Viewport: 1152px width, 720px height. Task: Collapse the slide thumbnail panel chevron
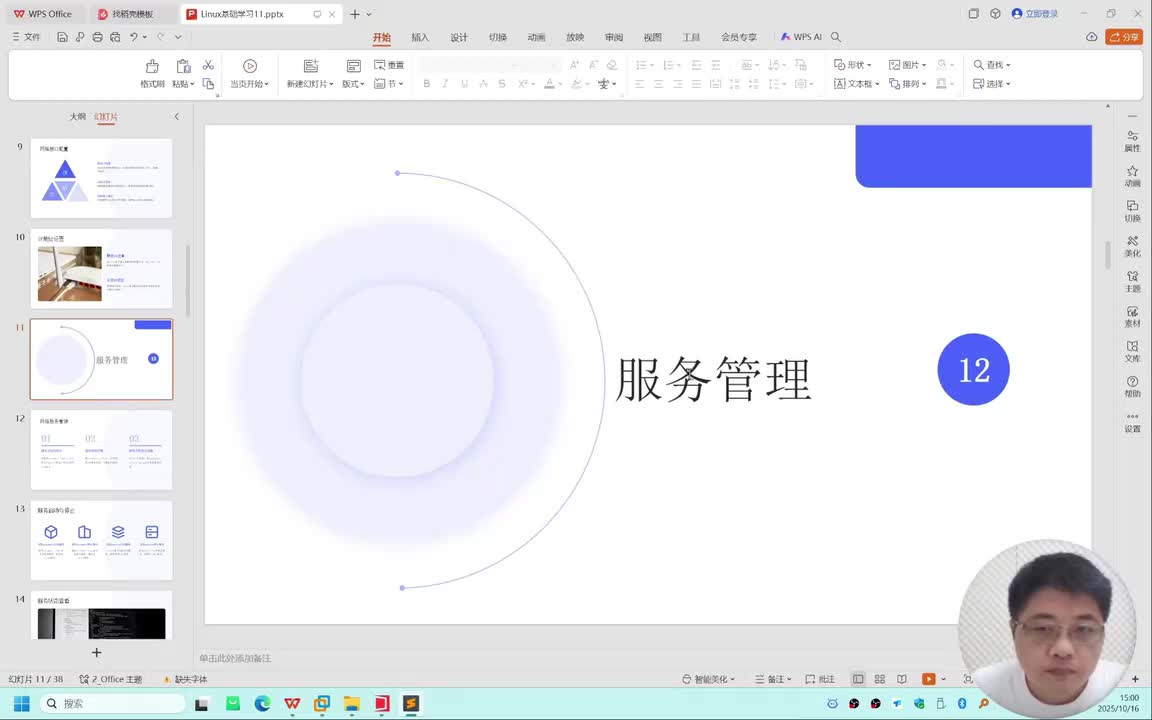point(176,116)
